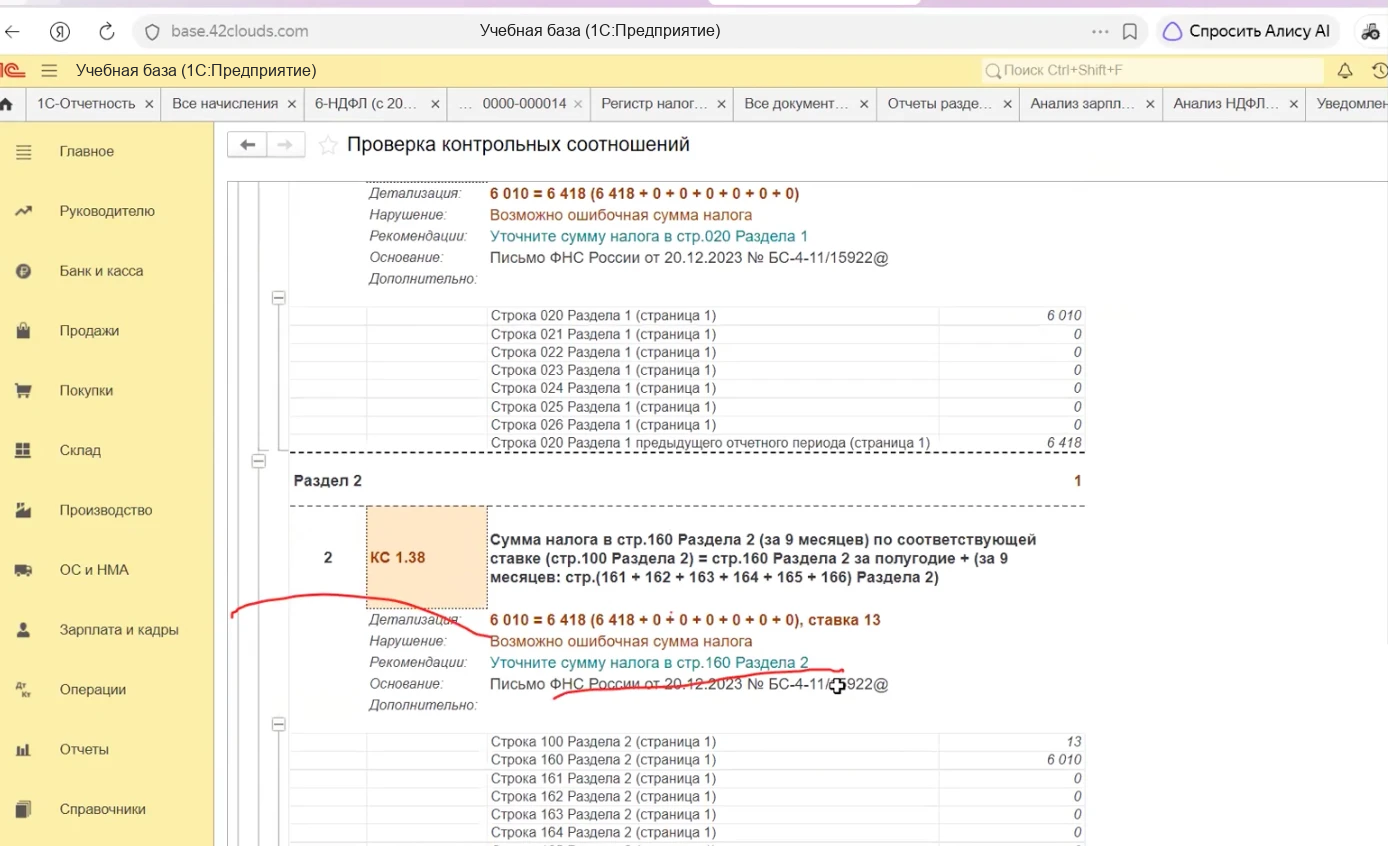Image resolution: width=1388 pixels, height=846 pixels.
Task: Close the Все начисления tab
Action: (292, 103)
